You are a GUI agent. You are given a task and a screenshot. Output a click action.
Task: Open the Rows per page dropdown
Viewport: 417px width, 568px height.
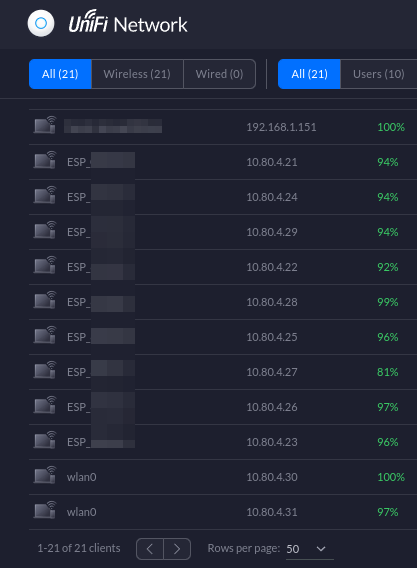[x=309, y=549]
